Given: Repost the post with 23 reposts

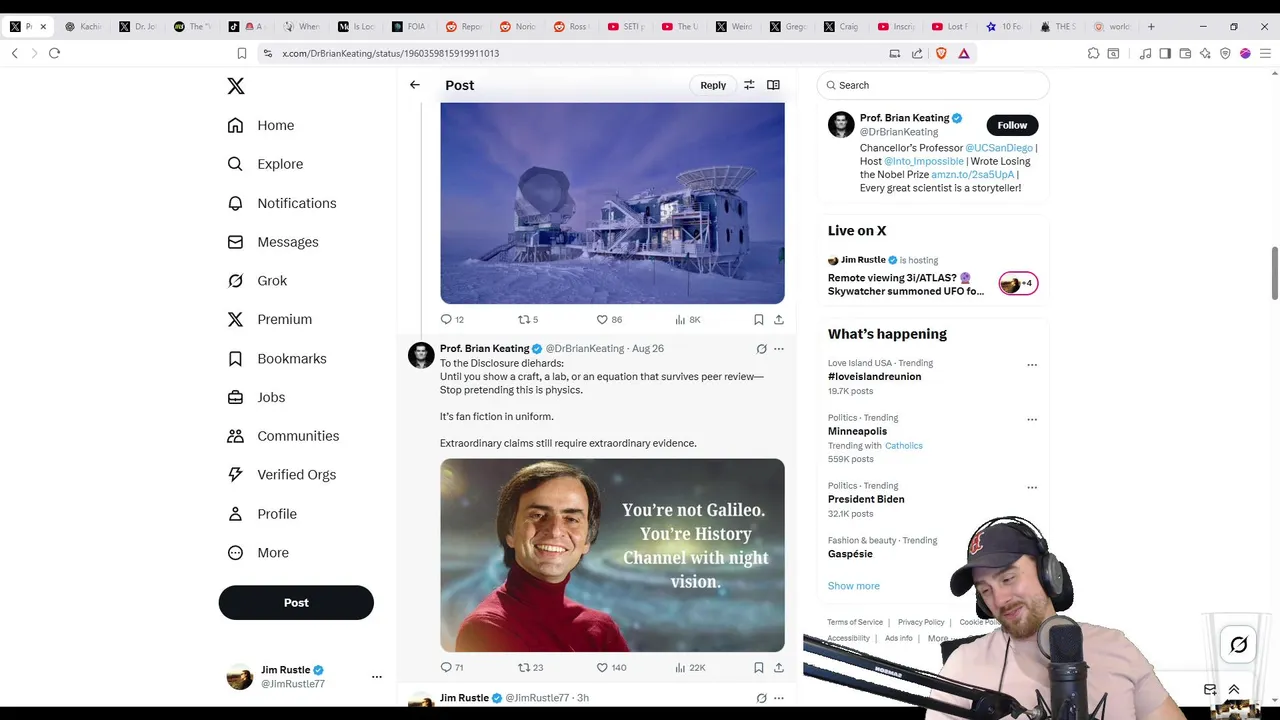Looking at the screenshot, I should click(x=530, y=667).
